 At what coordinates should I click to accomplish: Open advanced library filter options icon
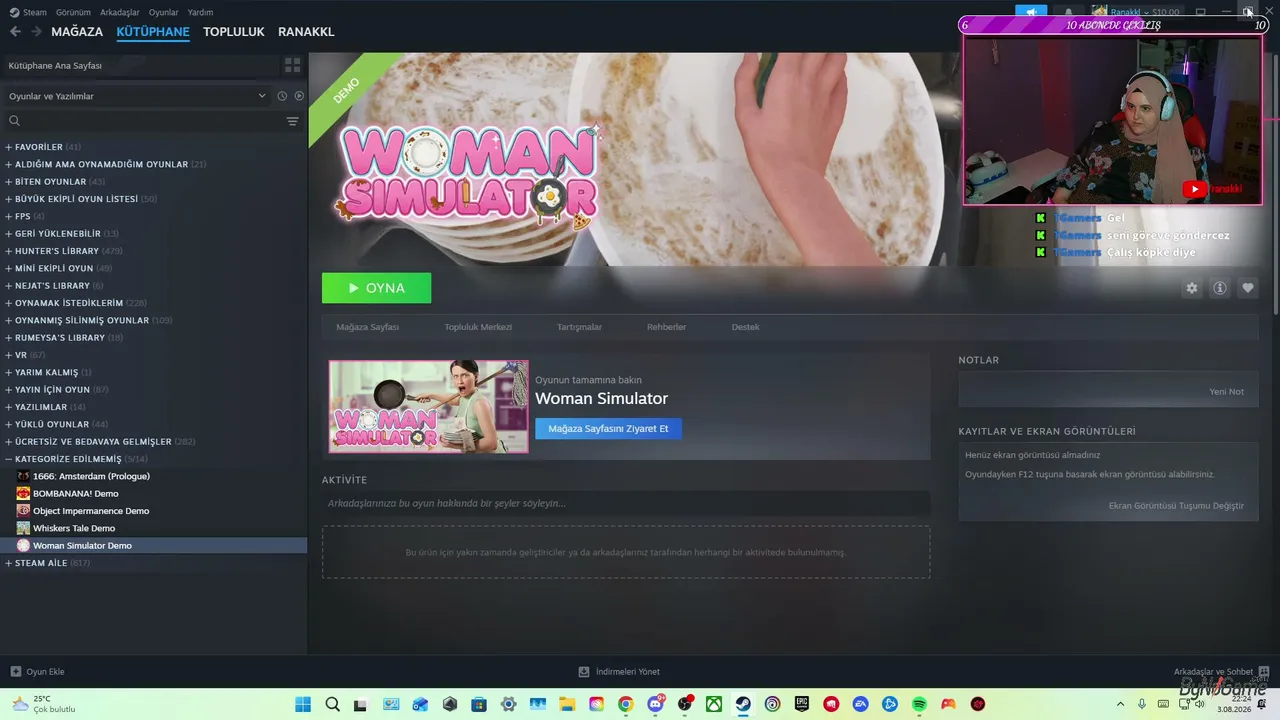pos(292,121)
